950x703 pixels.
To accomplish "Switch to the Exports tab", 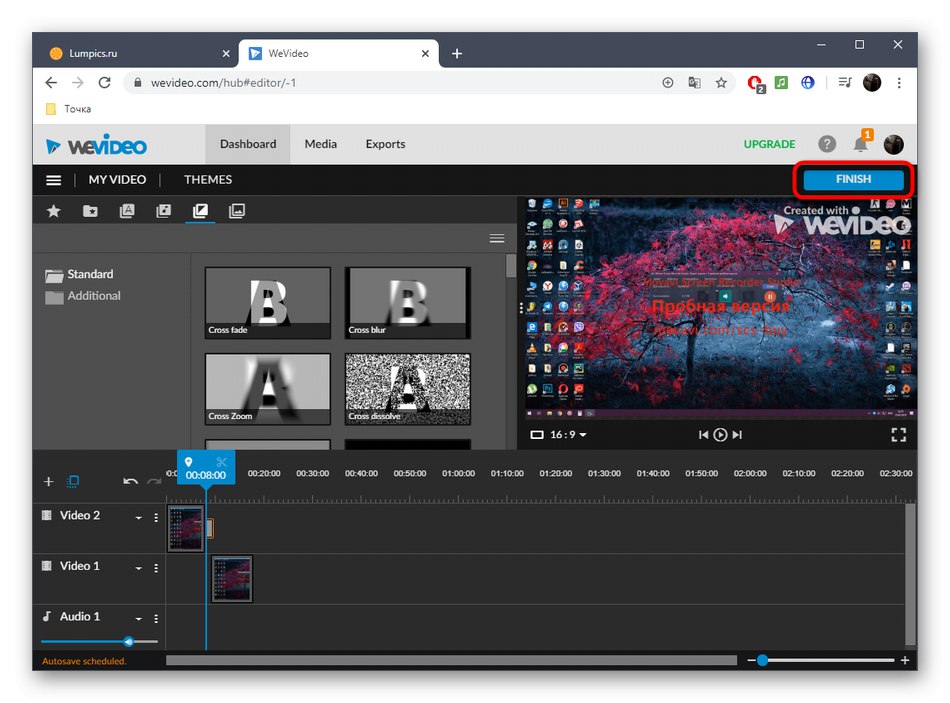I will (384, 144).
